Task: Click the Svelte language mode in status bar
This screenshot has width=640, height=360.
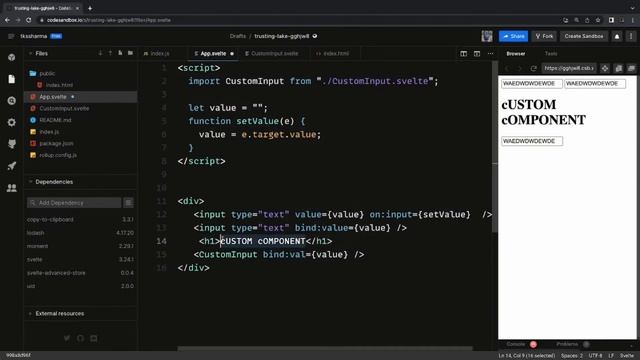Action: pyautogui.click(x=627, y=356)
